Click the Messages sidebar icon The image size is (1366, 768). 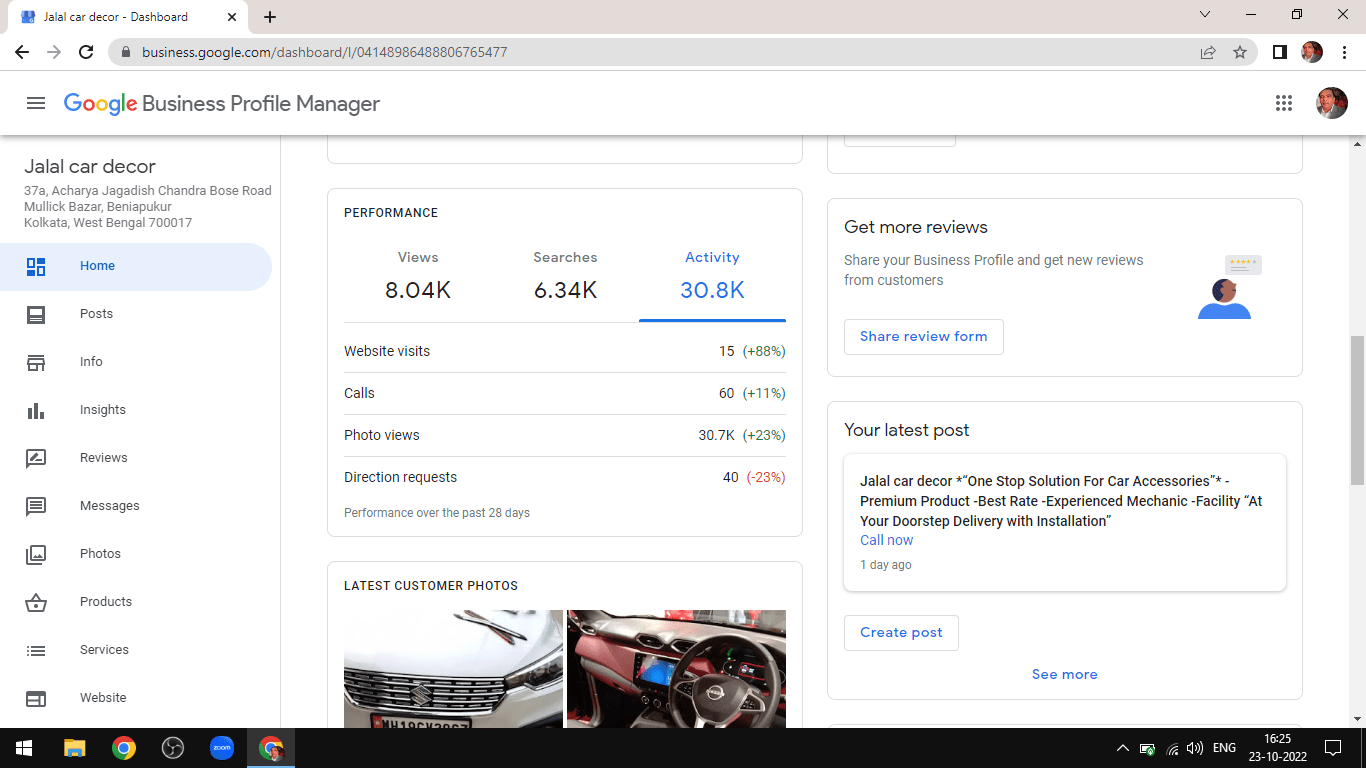(x=36, y=506)
